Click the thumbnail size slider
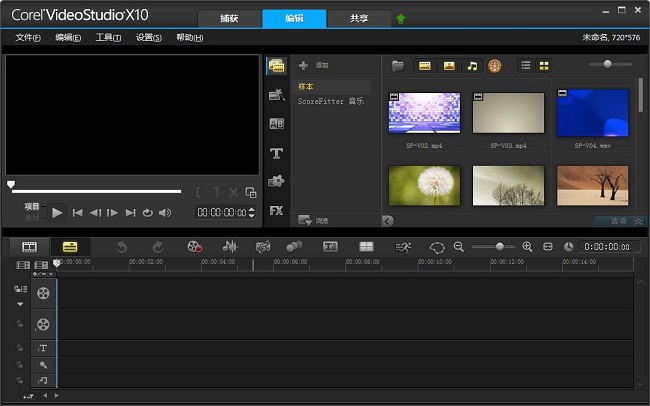This screenshot has height=406, width=650. (610, 65)
